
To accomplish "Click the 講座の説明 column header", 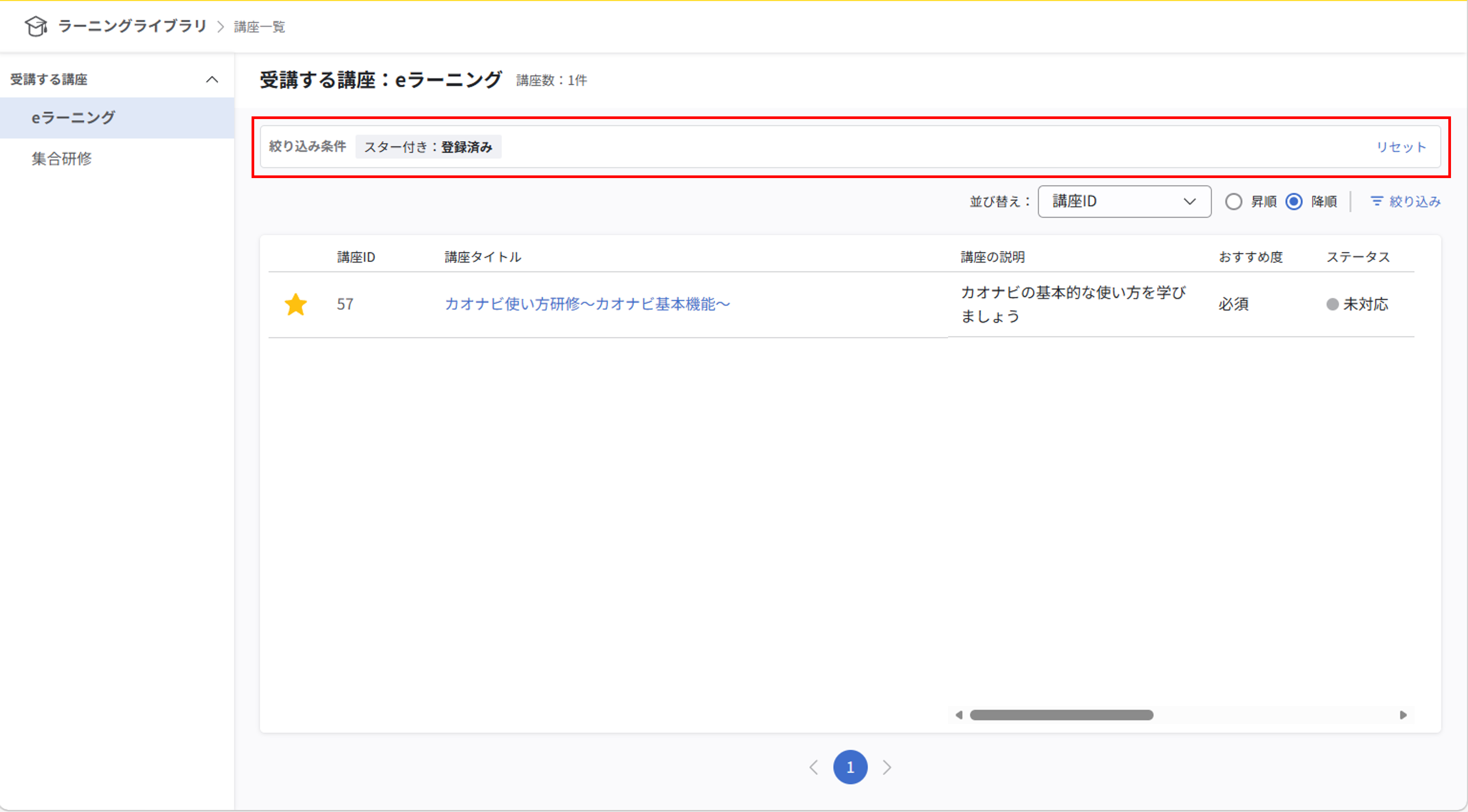I will [x=993, y=257].
